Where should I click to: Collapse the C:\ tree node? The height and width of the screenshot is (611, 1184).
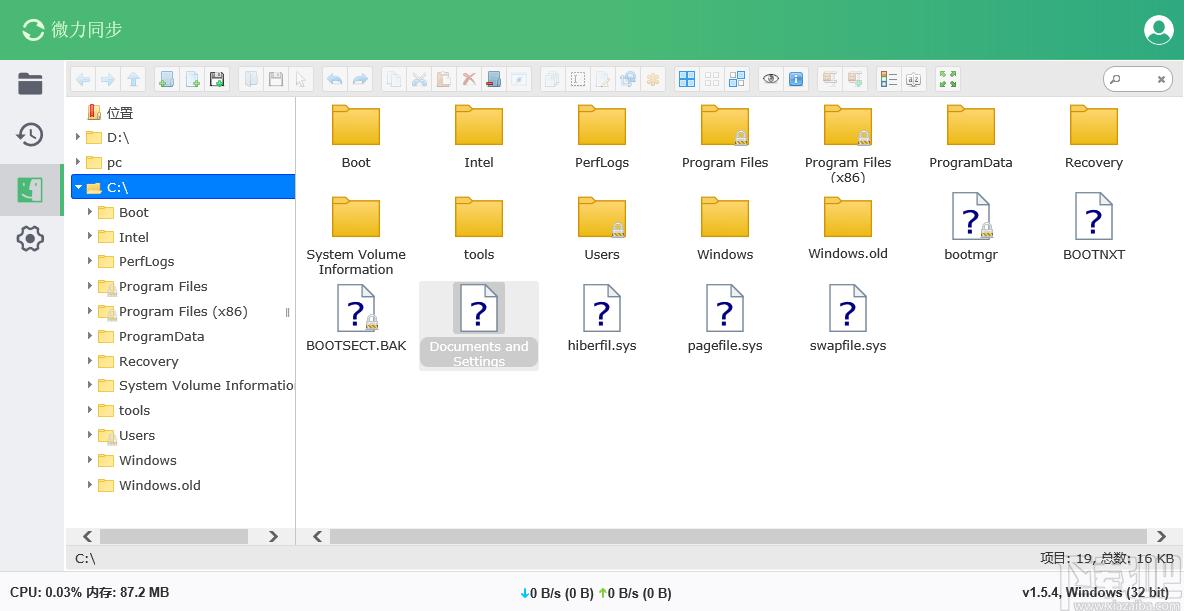78,187
